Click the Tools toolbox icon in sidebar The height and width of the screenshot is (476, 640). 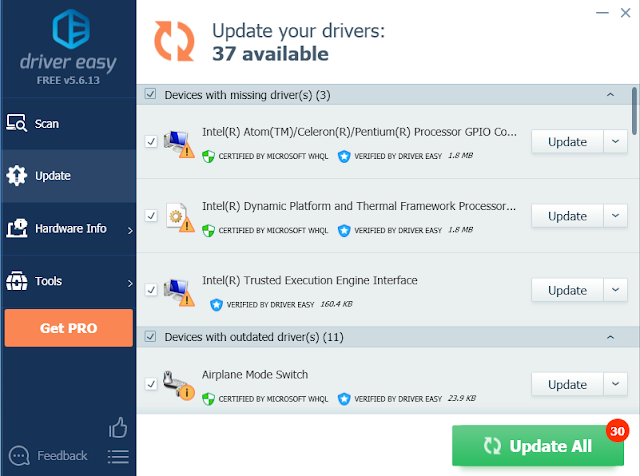coord(17,281)
